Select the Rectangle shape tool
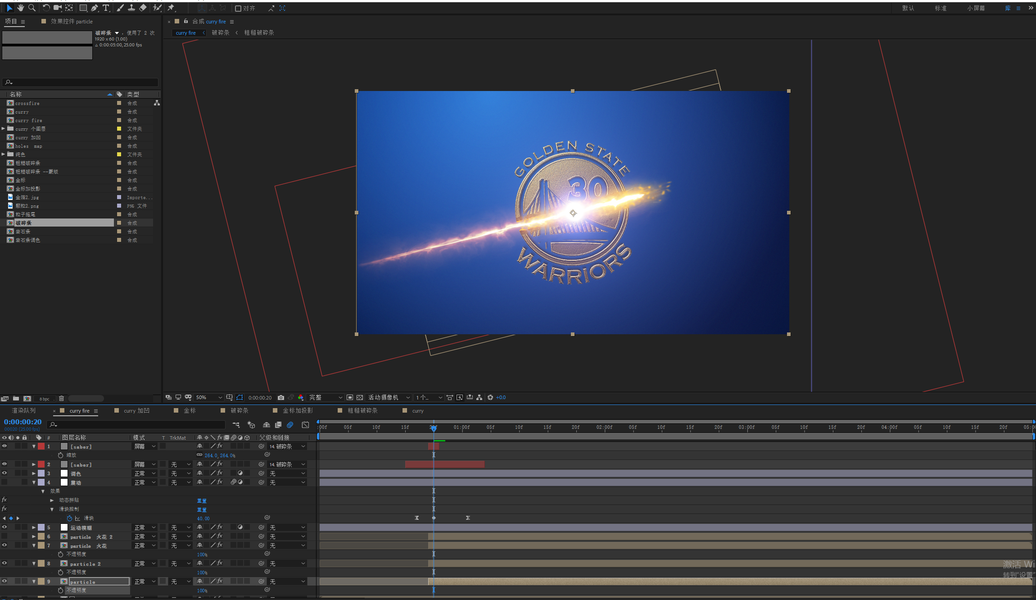Screen dimensions: 1036x600 pyautogui.click(x=83, y=8)
